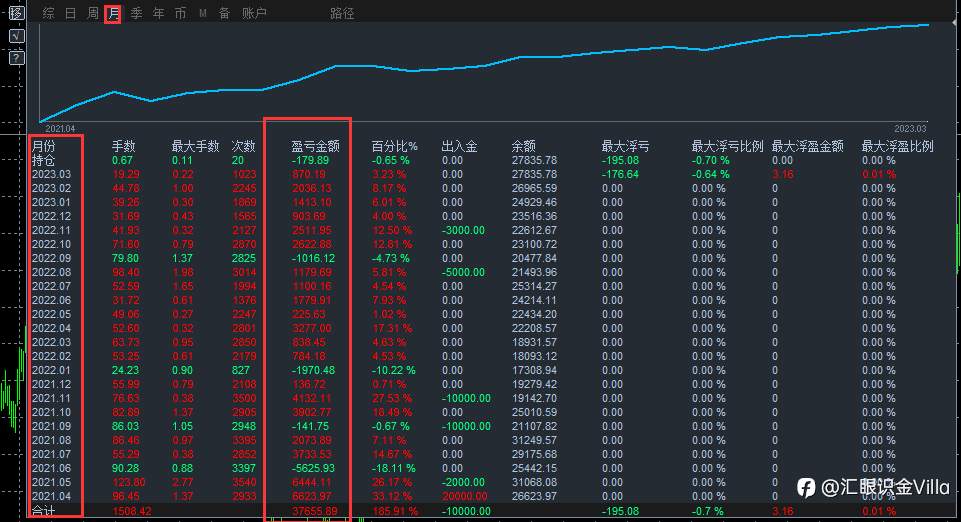The height and width of the screenshot is (522, 961).
Task: Click floating loss ratio -0.70 %
Action: point(711,161)
